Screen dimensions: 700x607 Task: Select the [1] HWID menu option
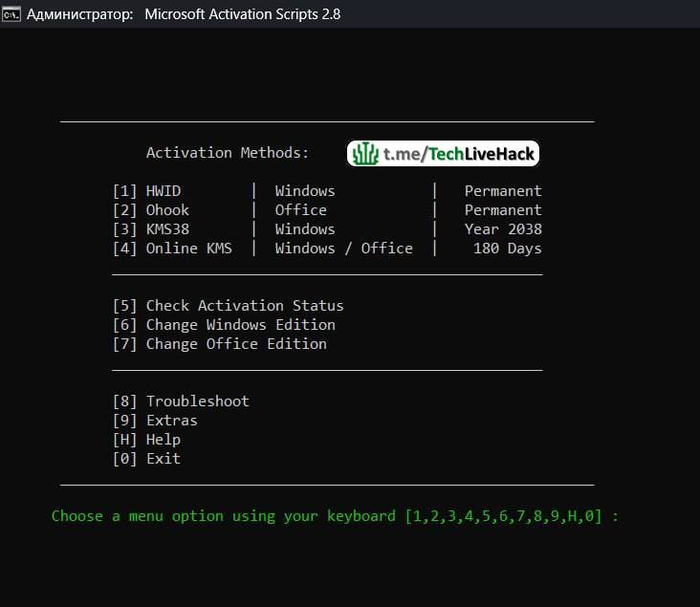coord(146,191)
